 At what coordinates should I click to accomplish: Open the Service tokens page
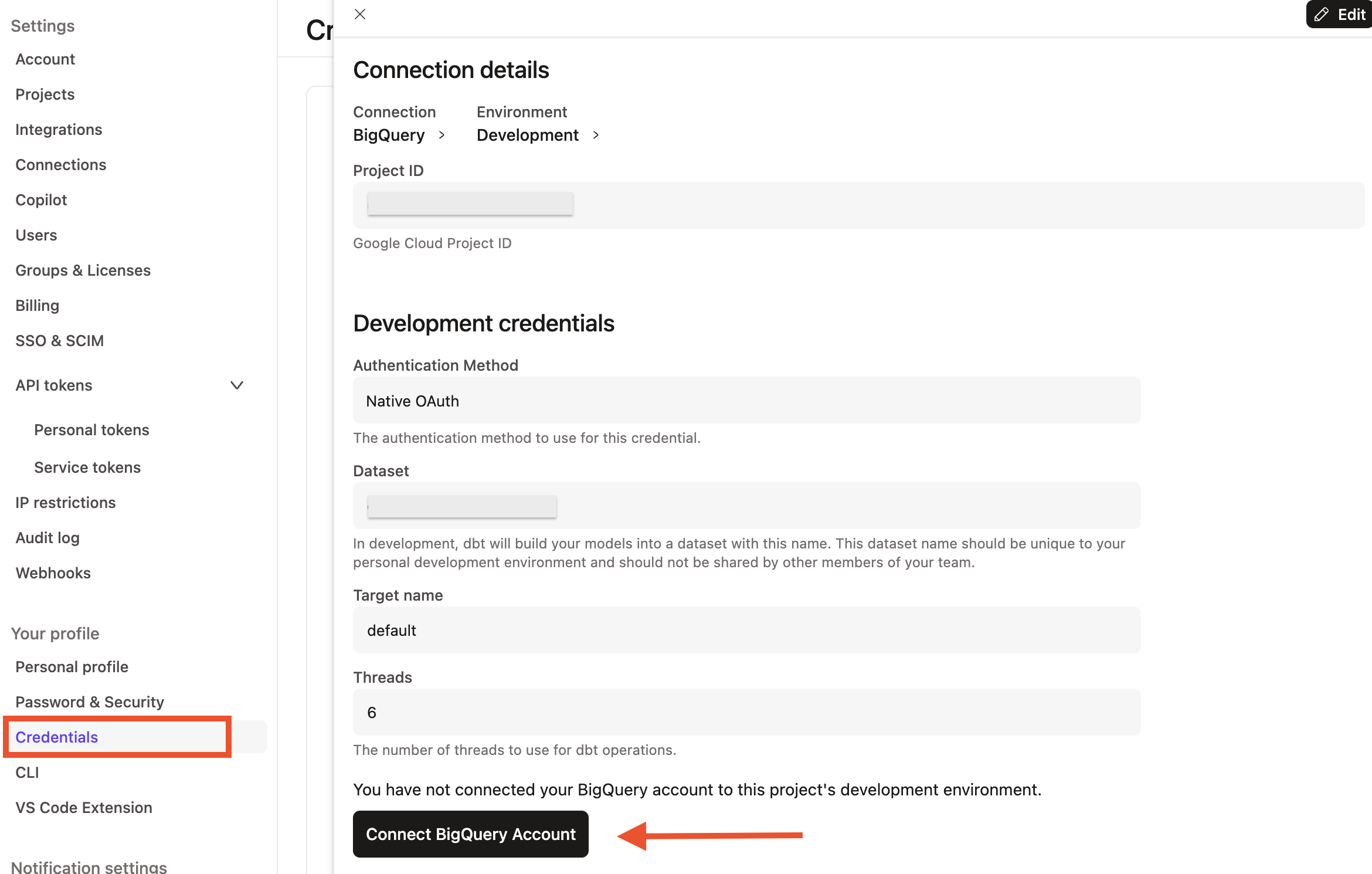point(87,467)
